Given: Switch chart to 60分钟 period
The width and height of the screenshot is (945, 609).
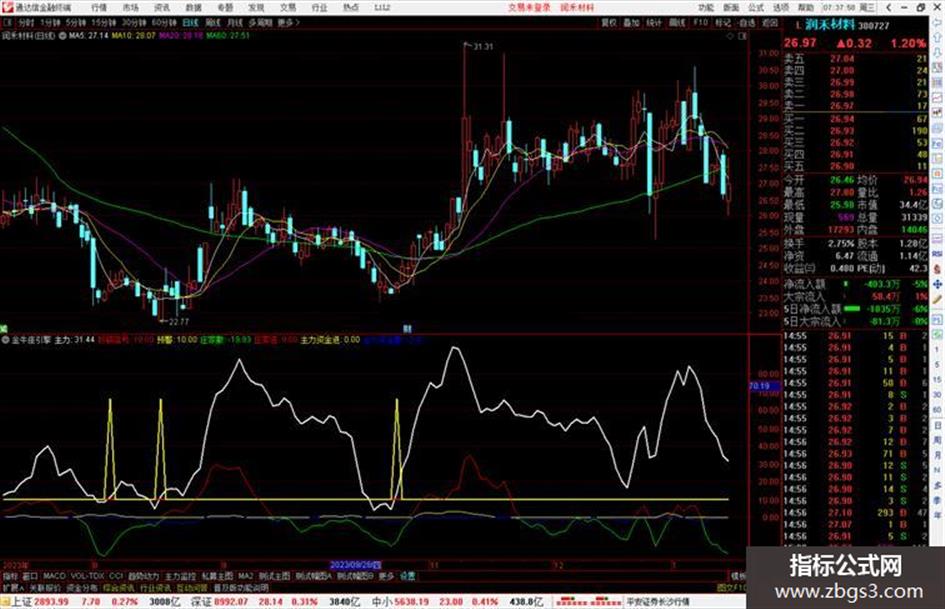Looking at the screenshot, I should 164,22.
